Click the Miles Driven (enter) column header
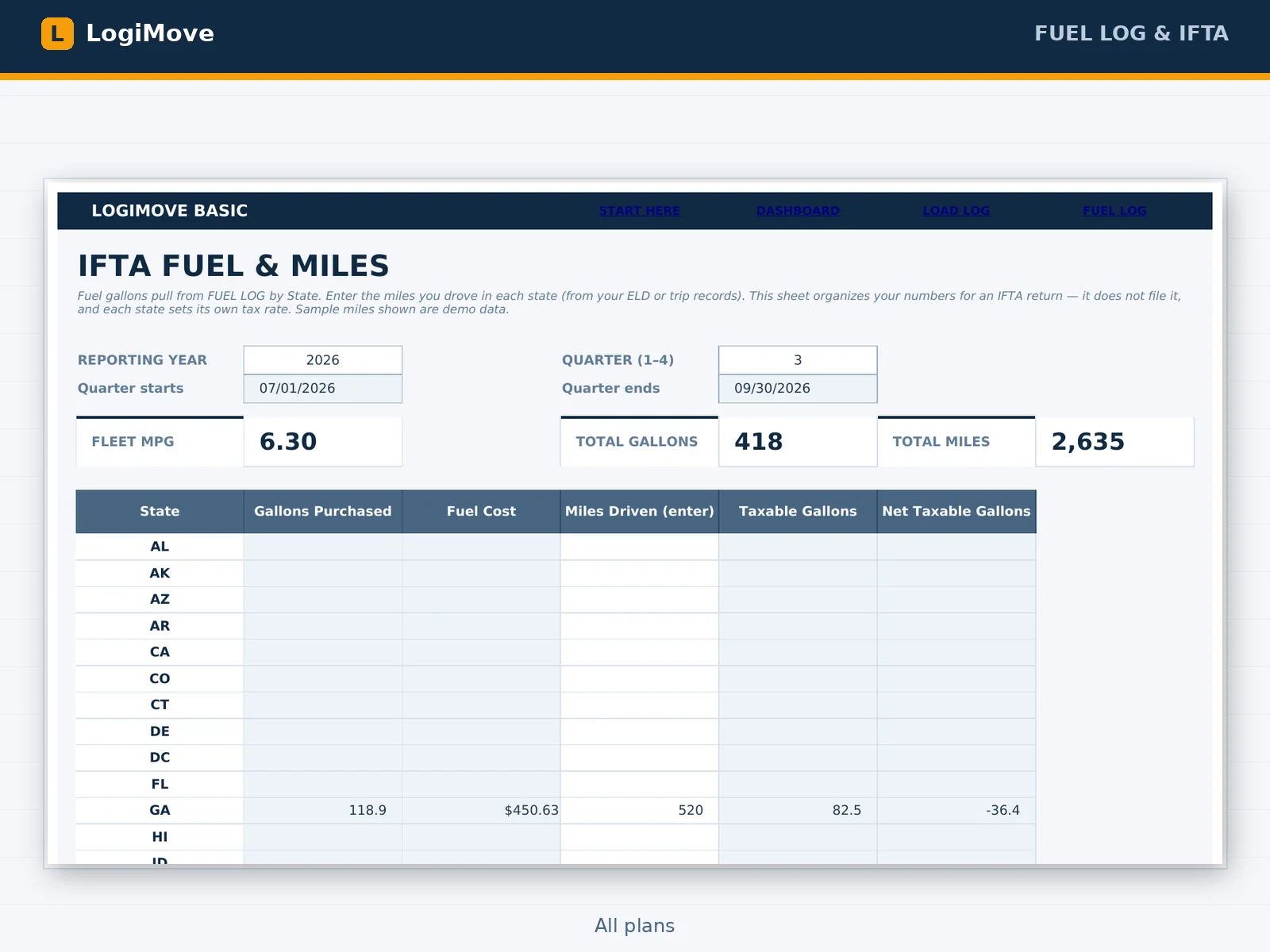1270x952 pixels. (x=640, y=512)
